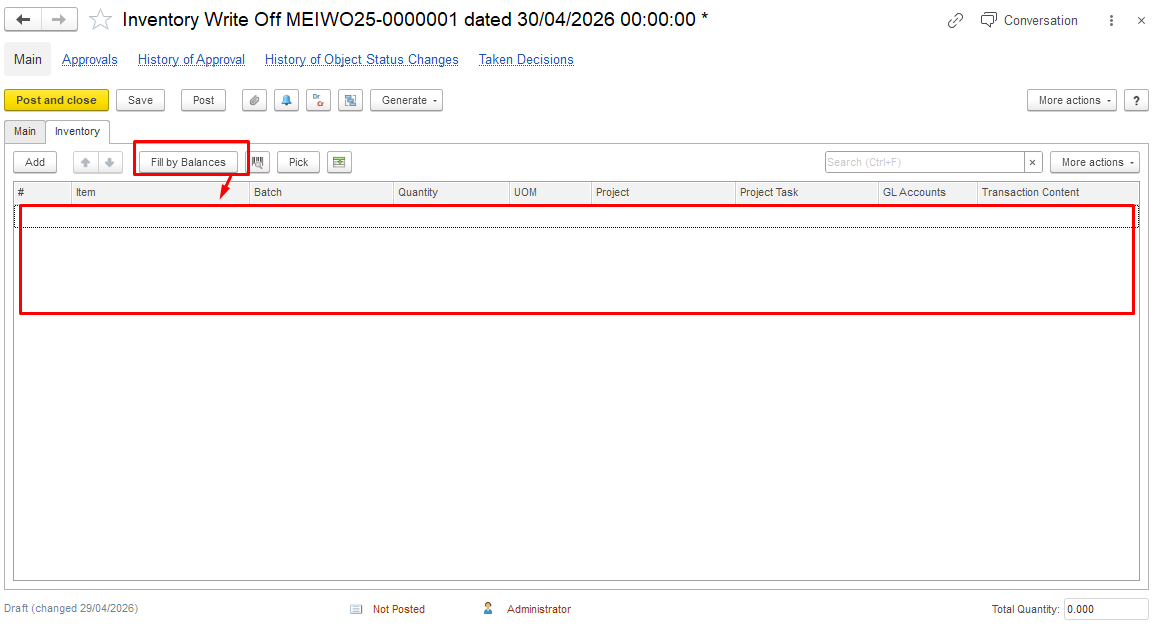Viewport: 1168px width, 632px height.
Task: Click the green table load icon
Action: click(339, 162)
